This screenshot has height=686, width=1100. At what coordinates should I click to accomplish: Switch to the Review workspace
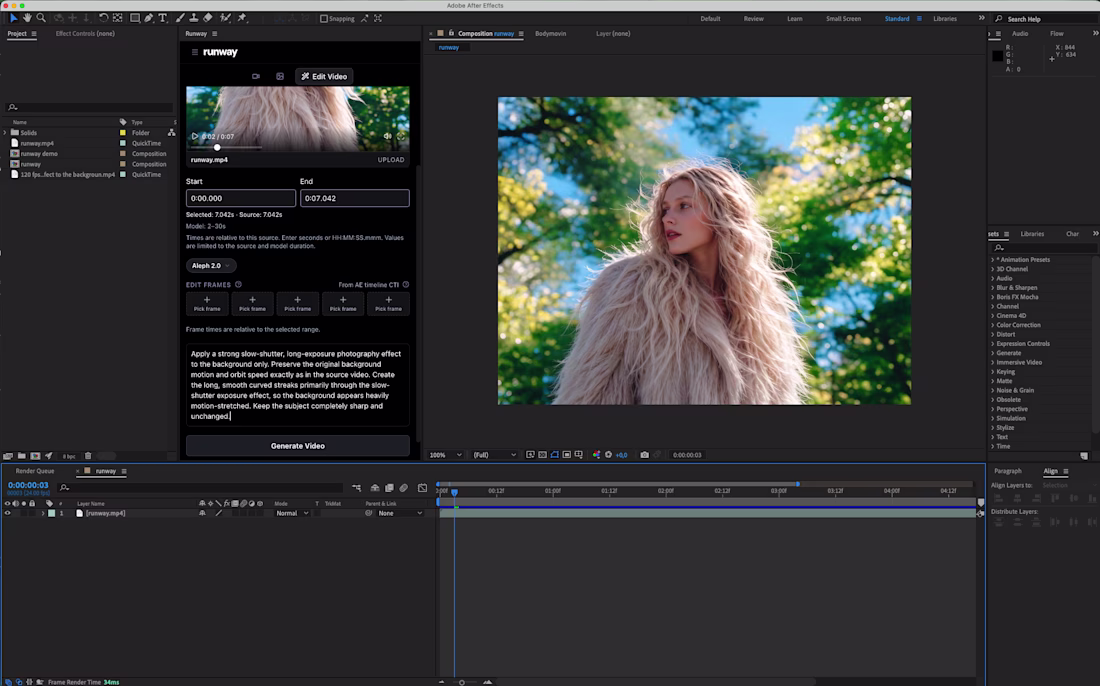tap(753, 19)
